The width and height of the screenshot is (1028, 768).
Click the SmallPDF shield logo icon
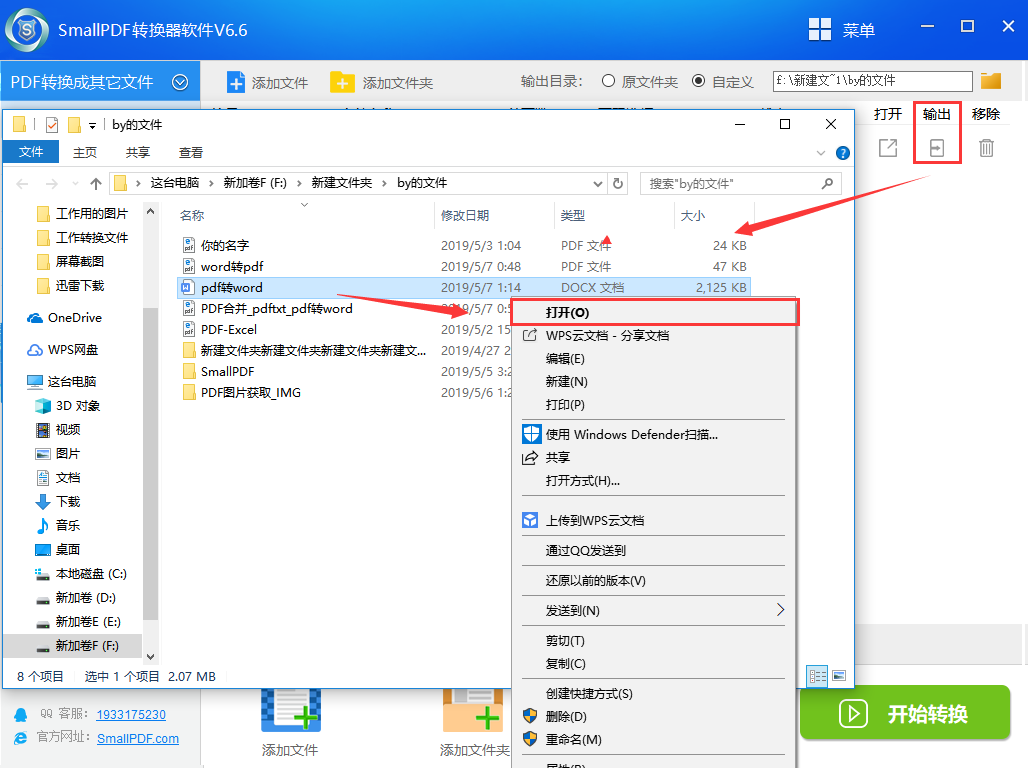27,30
